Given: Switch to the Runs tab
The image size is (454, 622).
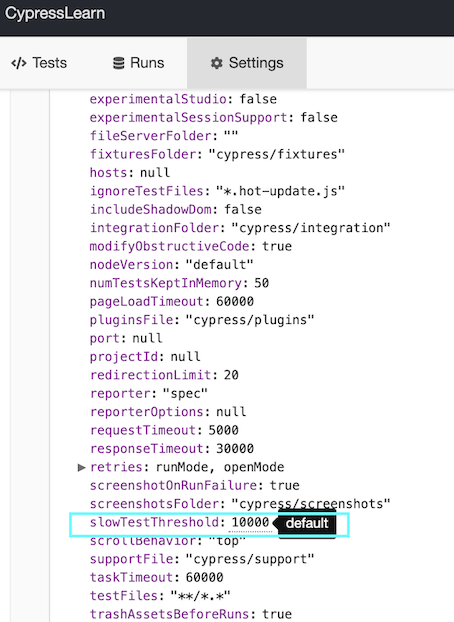Looking at the screenshot, I should pyautogui.click(x=139, y=63).
